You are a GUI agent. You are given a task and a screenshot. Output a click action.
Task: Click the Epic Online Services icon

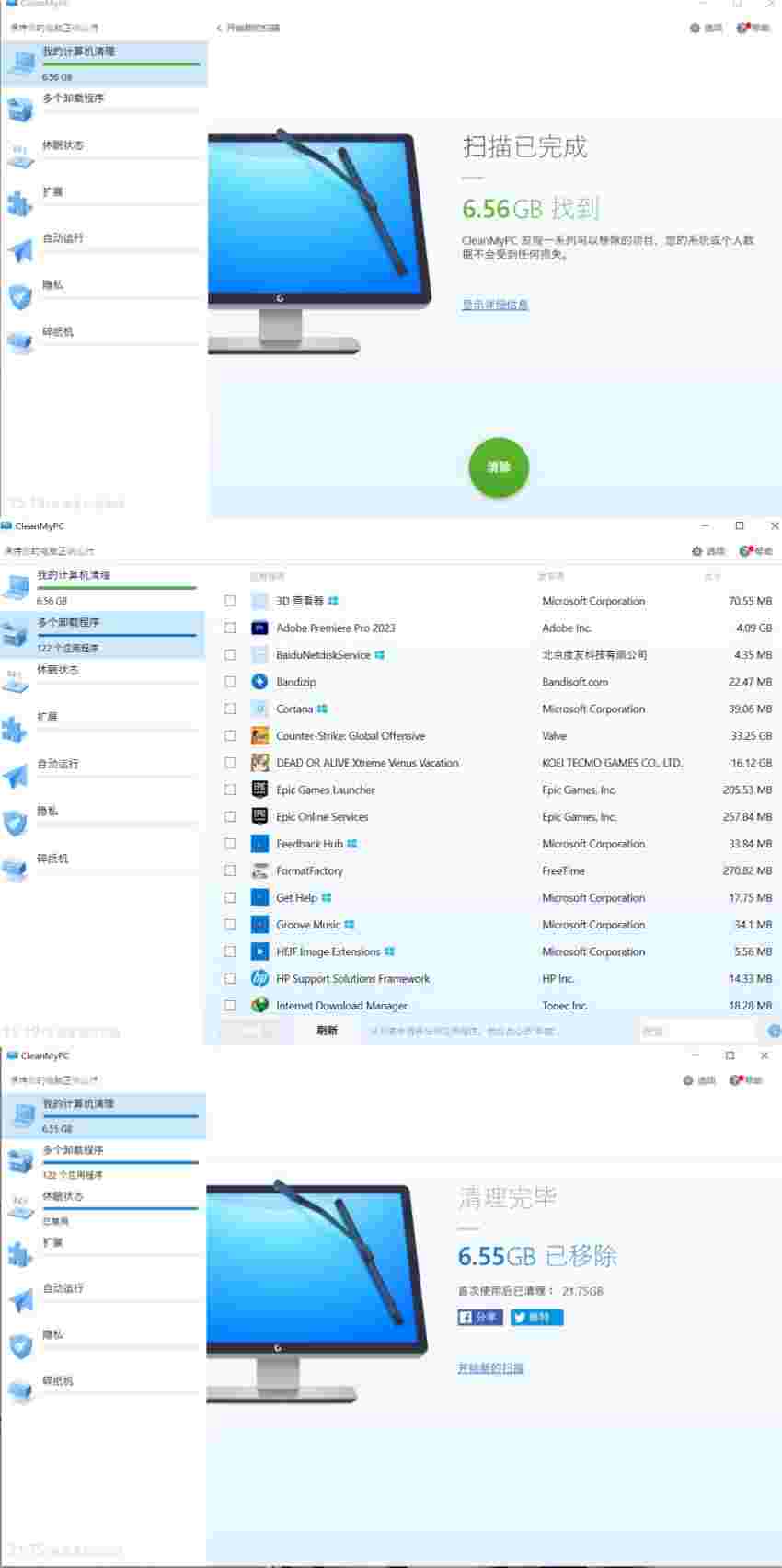[259, 816]
